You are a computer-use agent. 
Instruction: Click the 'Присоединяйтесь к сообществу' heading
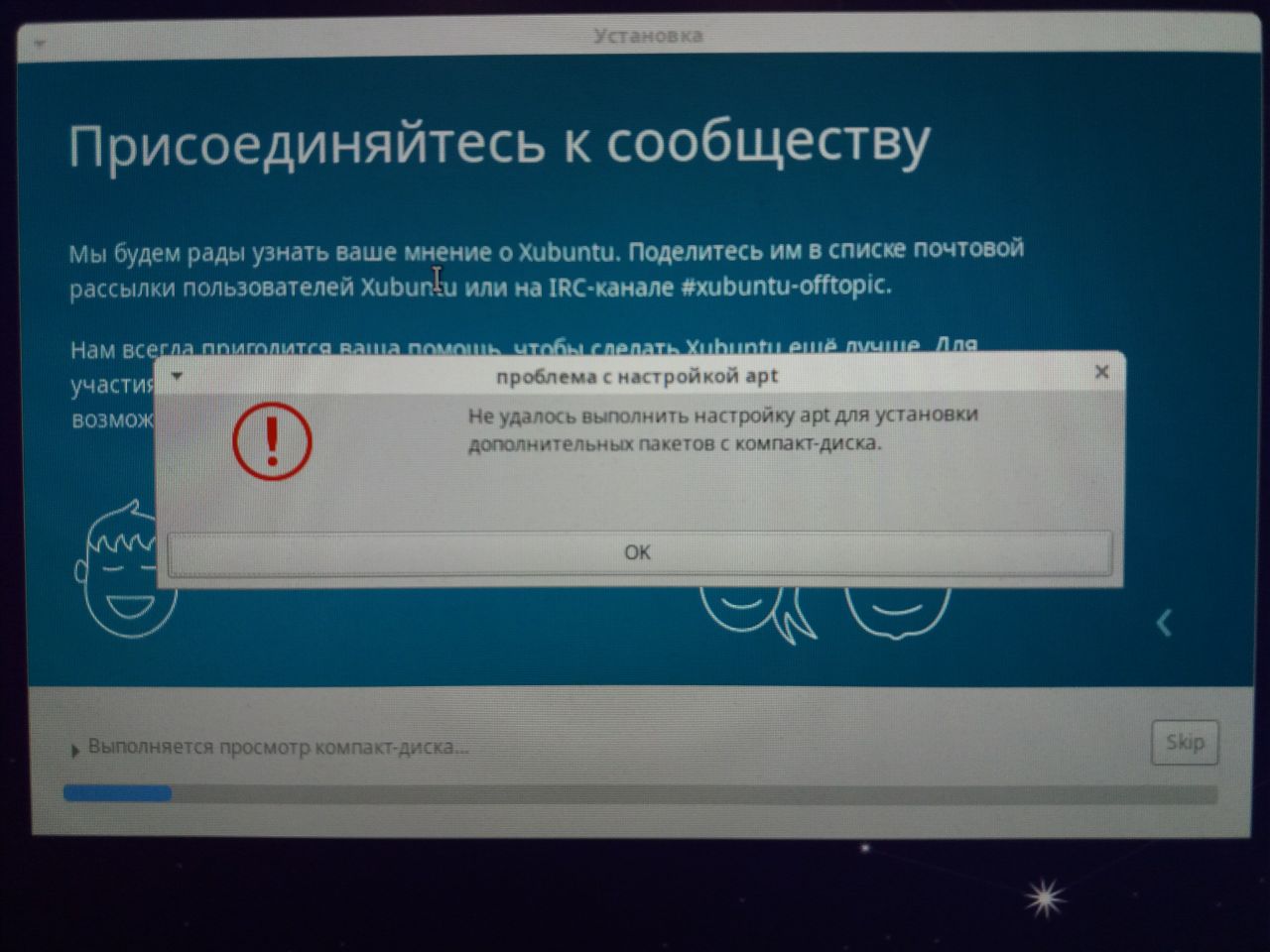tap(499, 144)
